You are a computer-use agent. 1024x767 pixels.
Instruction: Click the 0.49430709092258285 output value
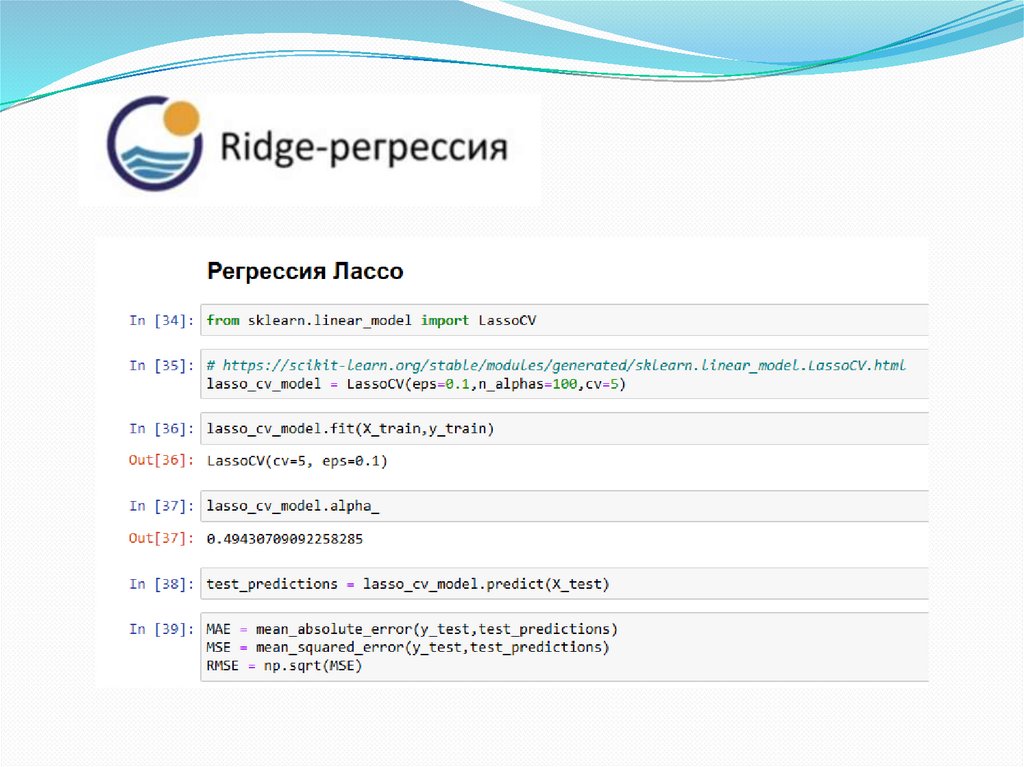click(284, 538)
